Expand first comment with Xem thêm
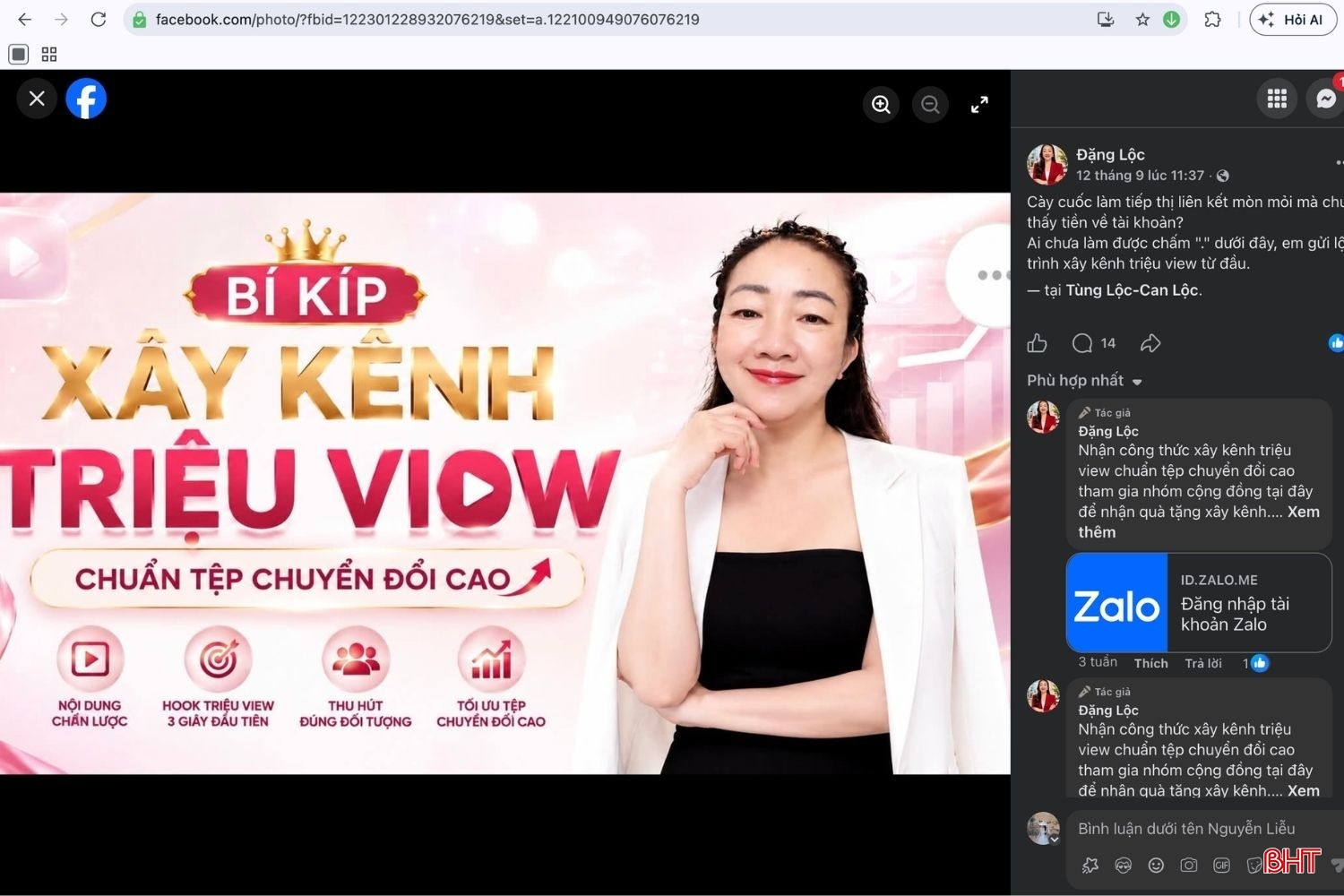This screenshot has height=896, width=1344. (x=1199, y=521)
